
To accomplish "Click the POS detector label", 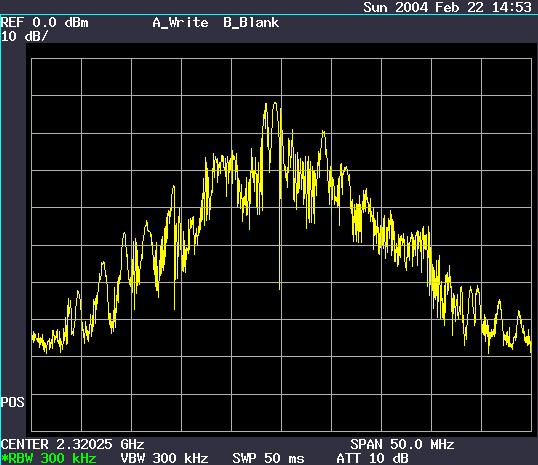I will [13, 402].
